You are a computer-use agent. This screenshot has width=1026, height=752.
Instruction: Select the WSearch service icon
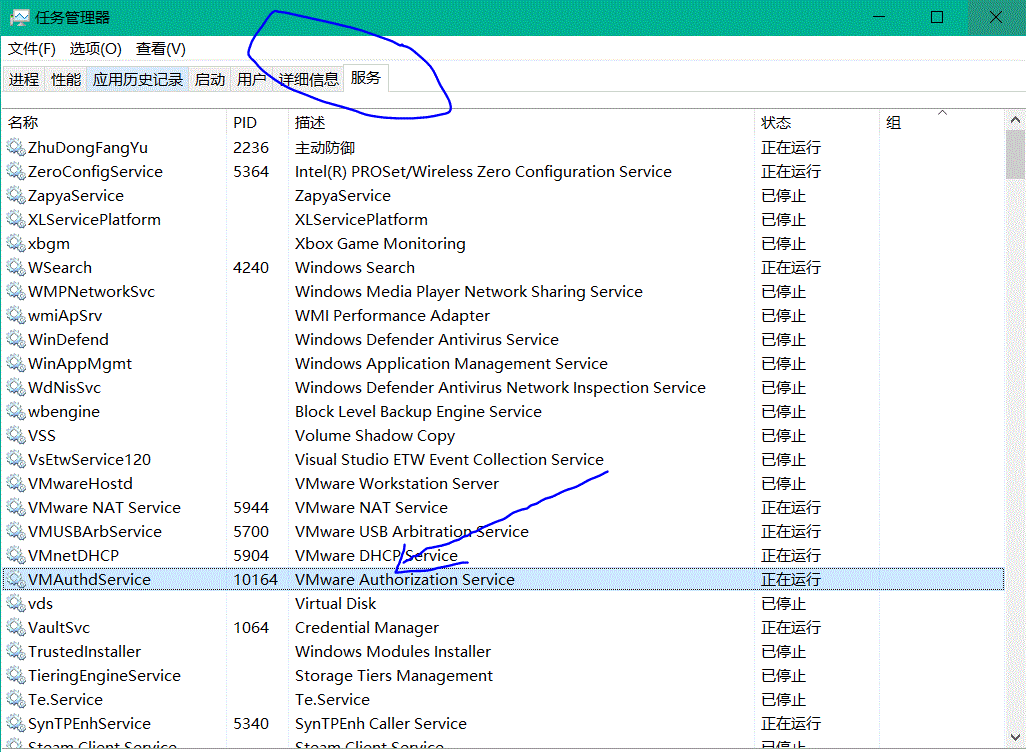16,267
